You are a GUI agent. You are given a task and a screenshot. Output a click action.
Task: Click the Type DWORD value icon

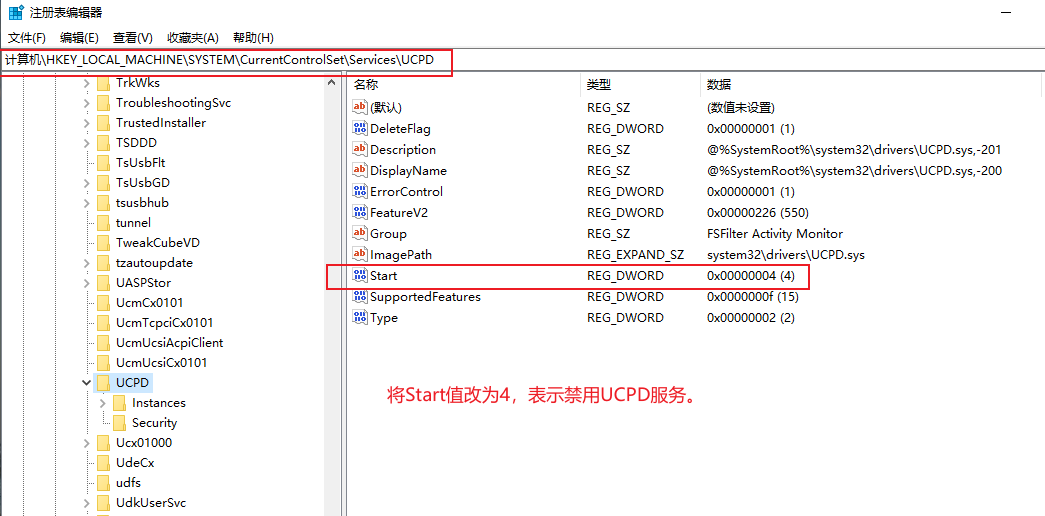click(360, 317)
